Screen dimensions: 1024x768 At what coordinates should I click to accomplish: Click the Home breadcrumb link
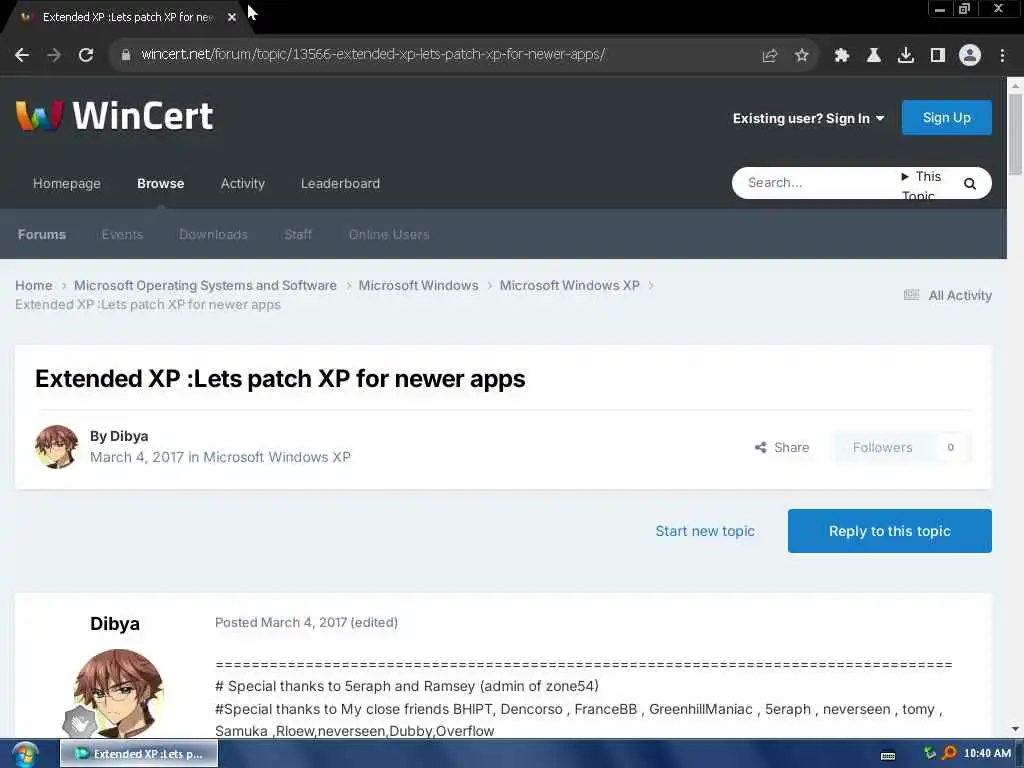point(33,285)
